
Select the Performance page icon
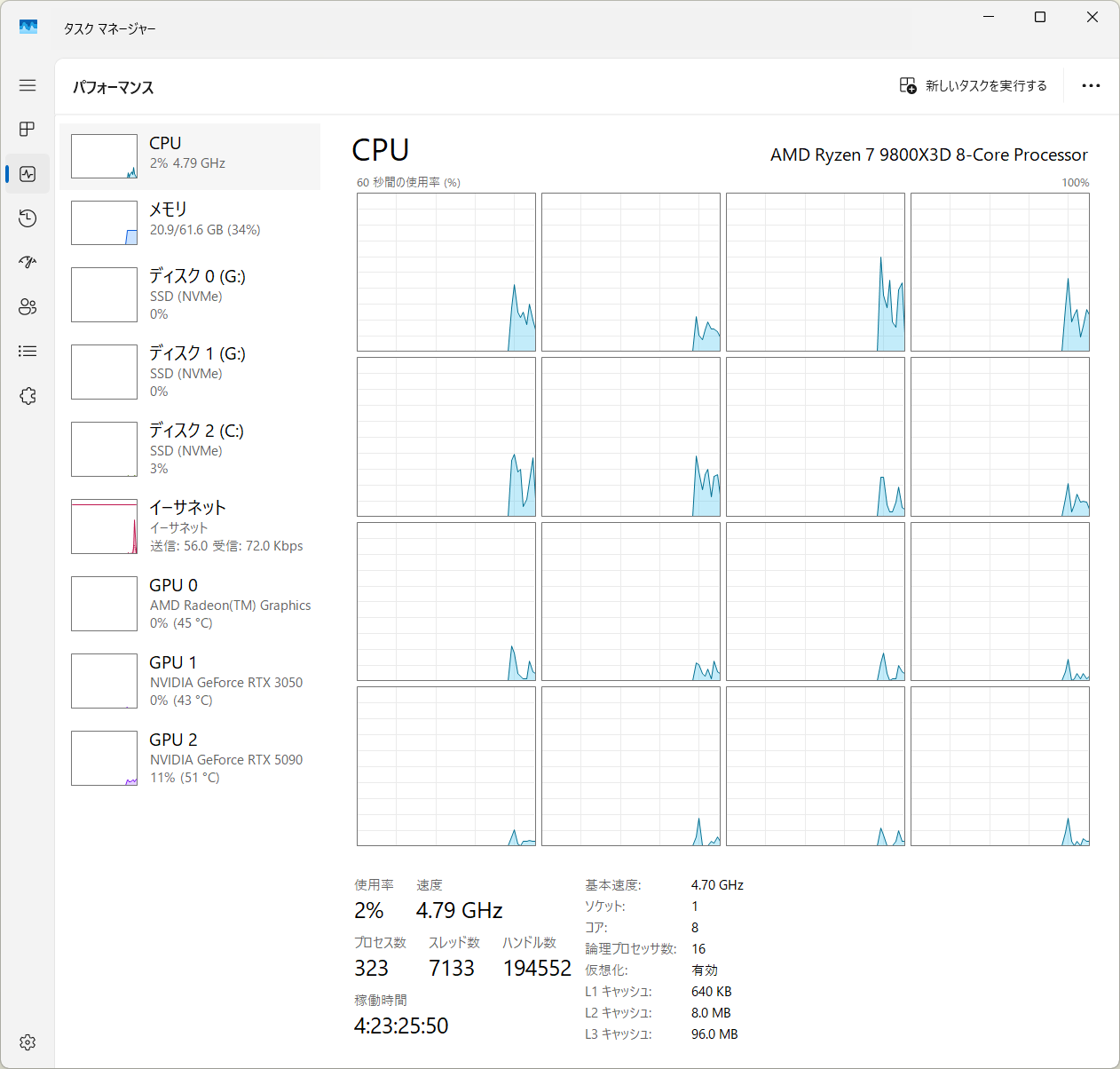pyautogui.click(x=28, y=174)
